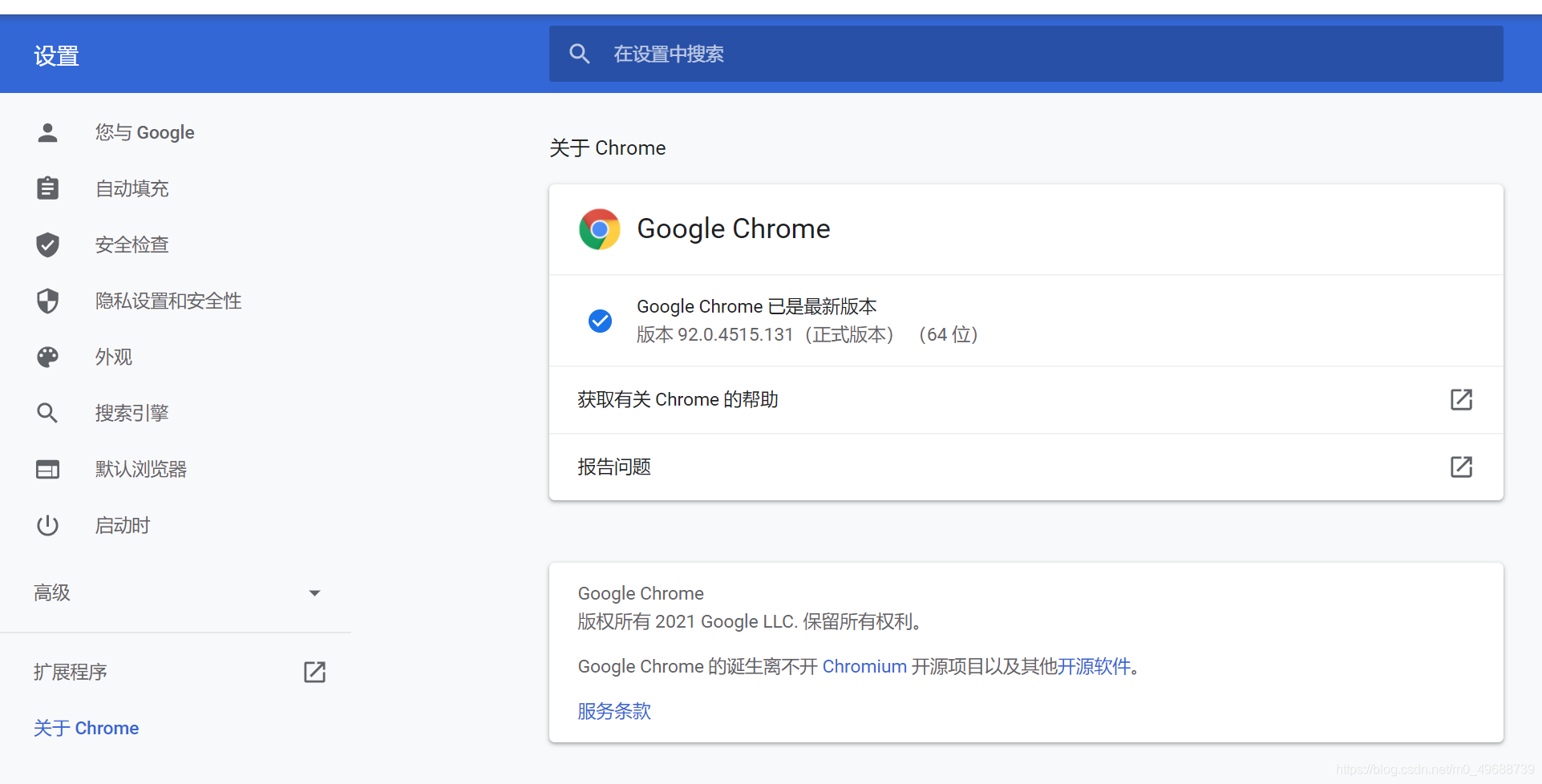The image size is (1542, 784).
Task: Click the Google Chrome title beside the logo
Action: [x=734, y=228]
